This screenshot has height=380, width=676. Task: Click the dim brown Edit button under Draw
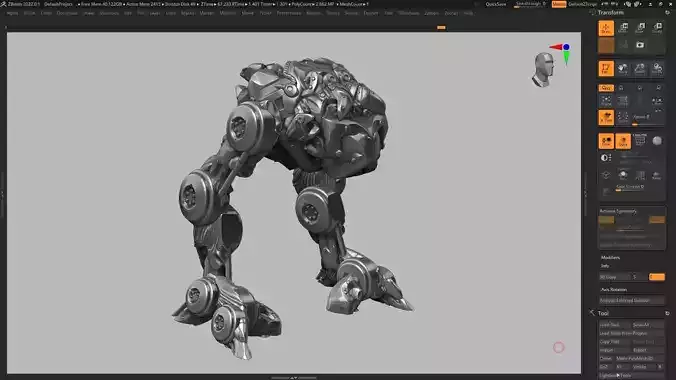(606, 45)
